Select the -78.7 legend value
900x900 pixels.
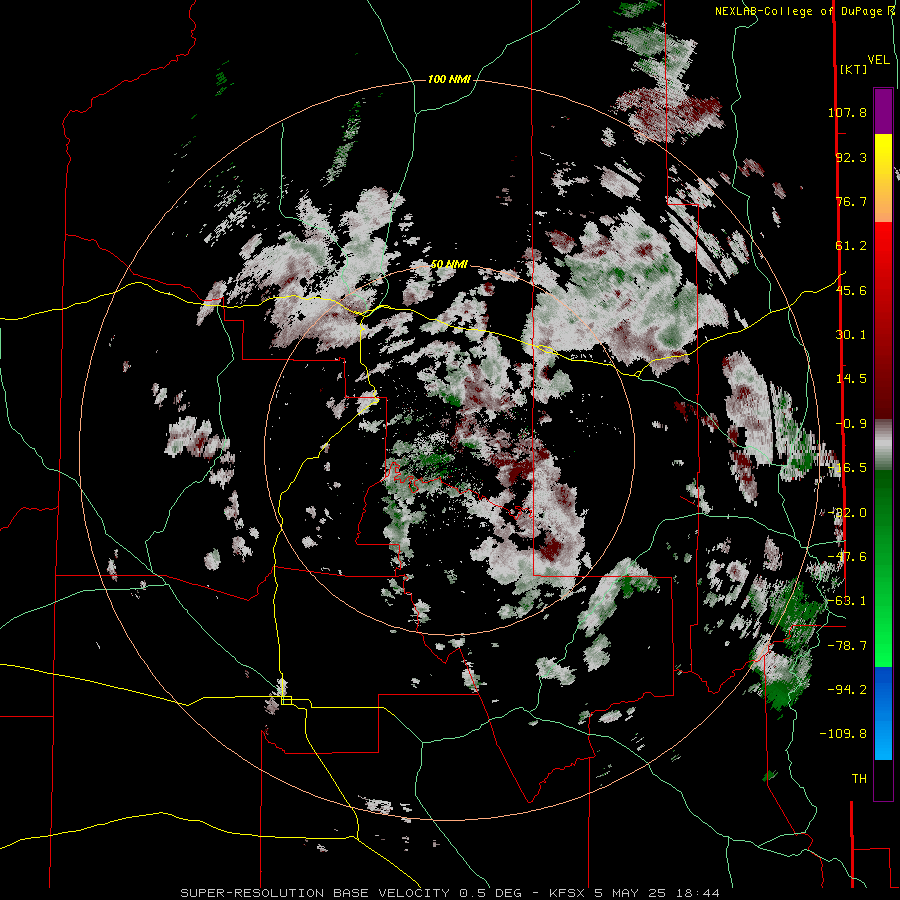(x=847, y=646)
